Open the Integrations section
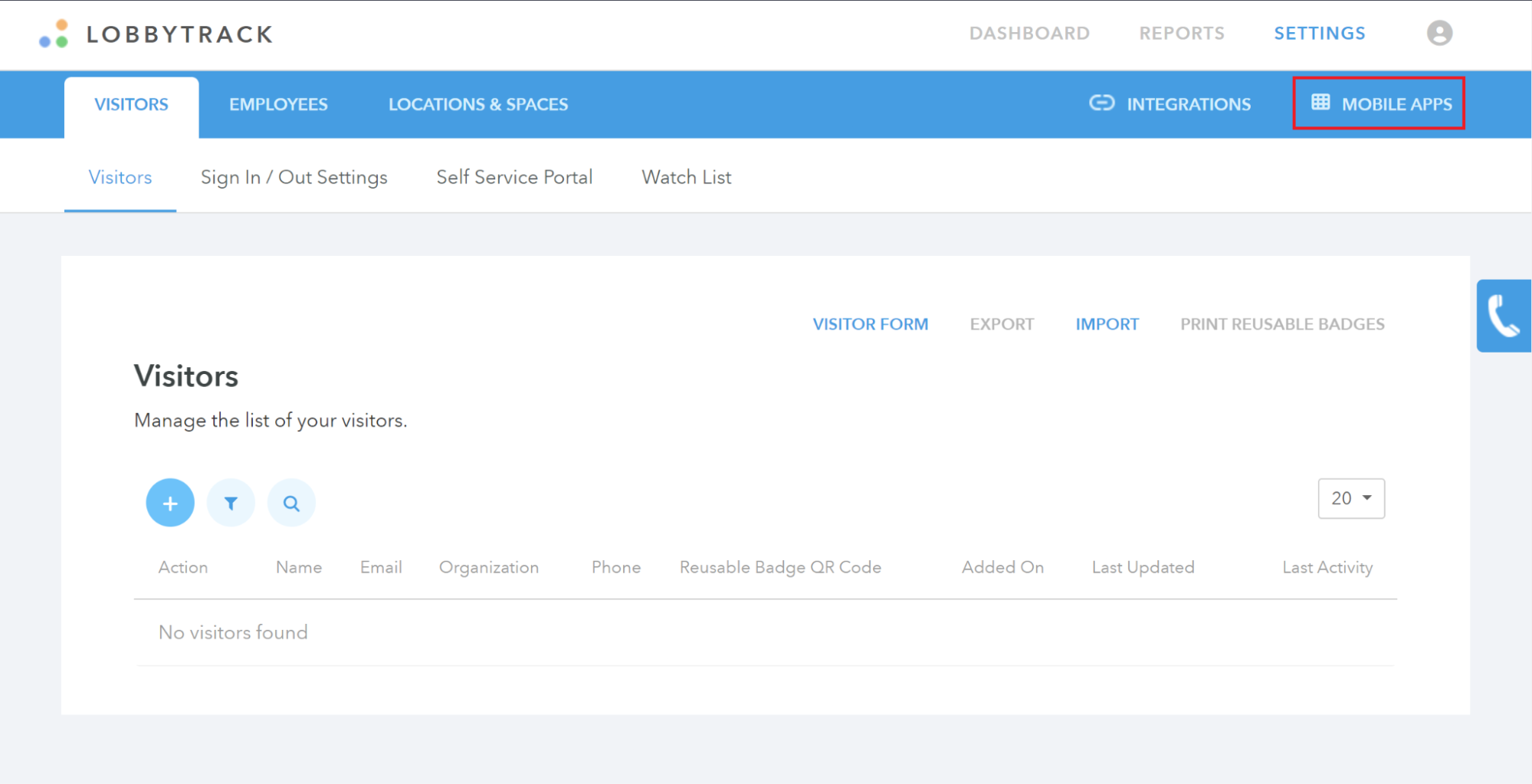Viewport: 1532px width, 784px height. [1170, 103]
